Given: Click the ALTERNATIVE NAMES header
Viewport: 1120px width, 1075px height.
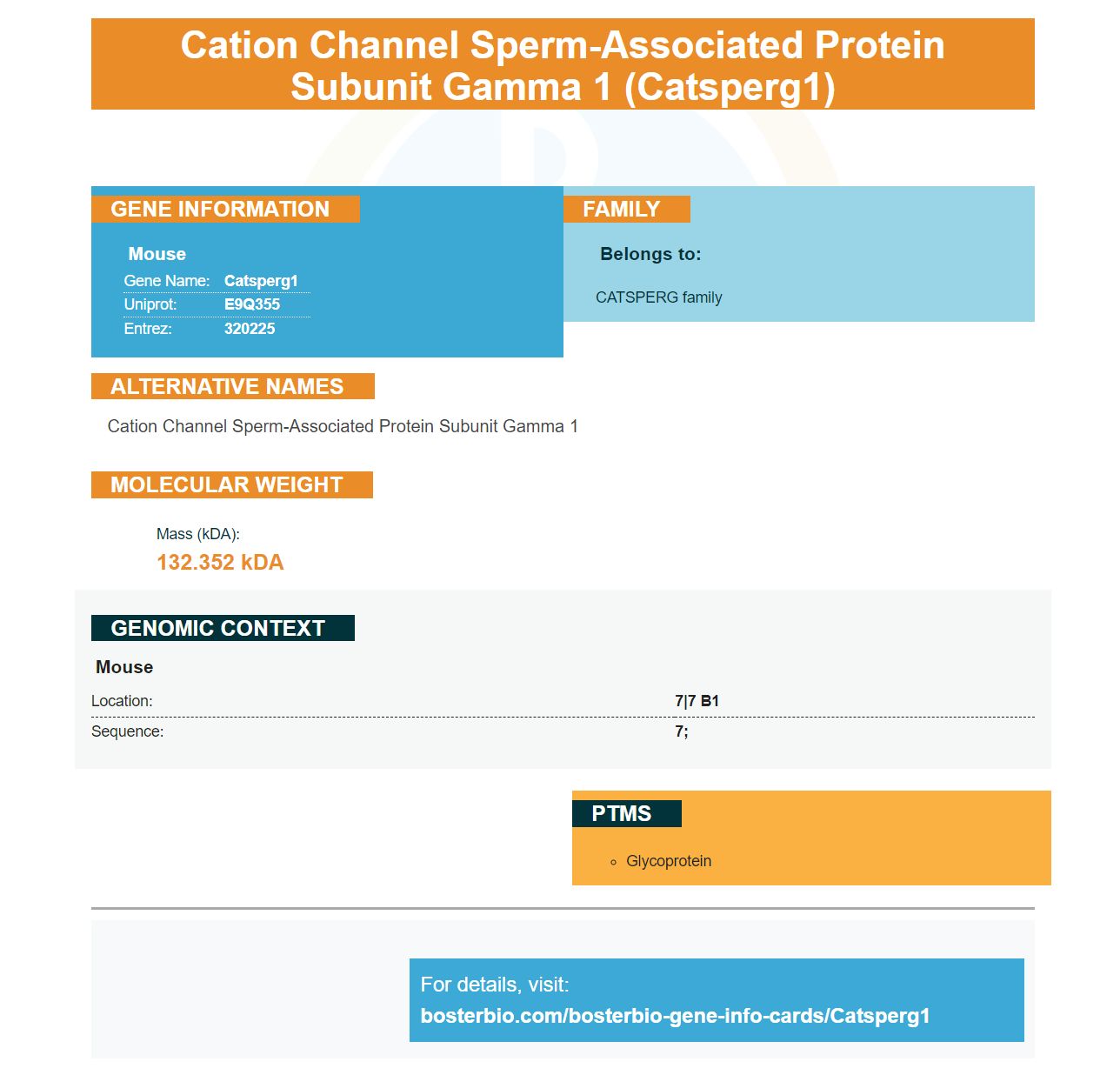Looking at the screenshot, I should click(233, 387).
